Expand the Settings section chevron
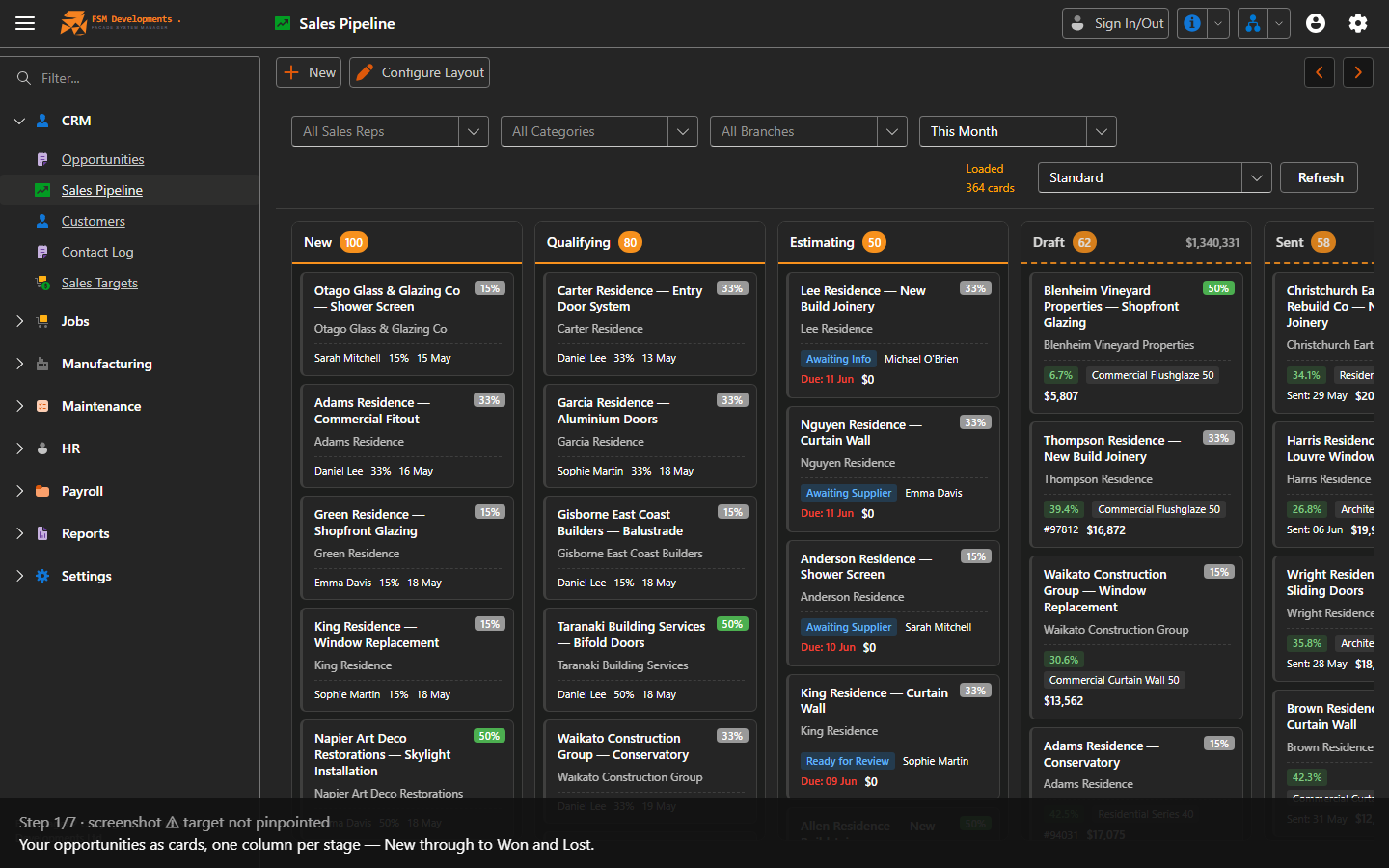 (x=19, y=576)
